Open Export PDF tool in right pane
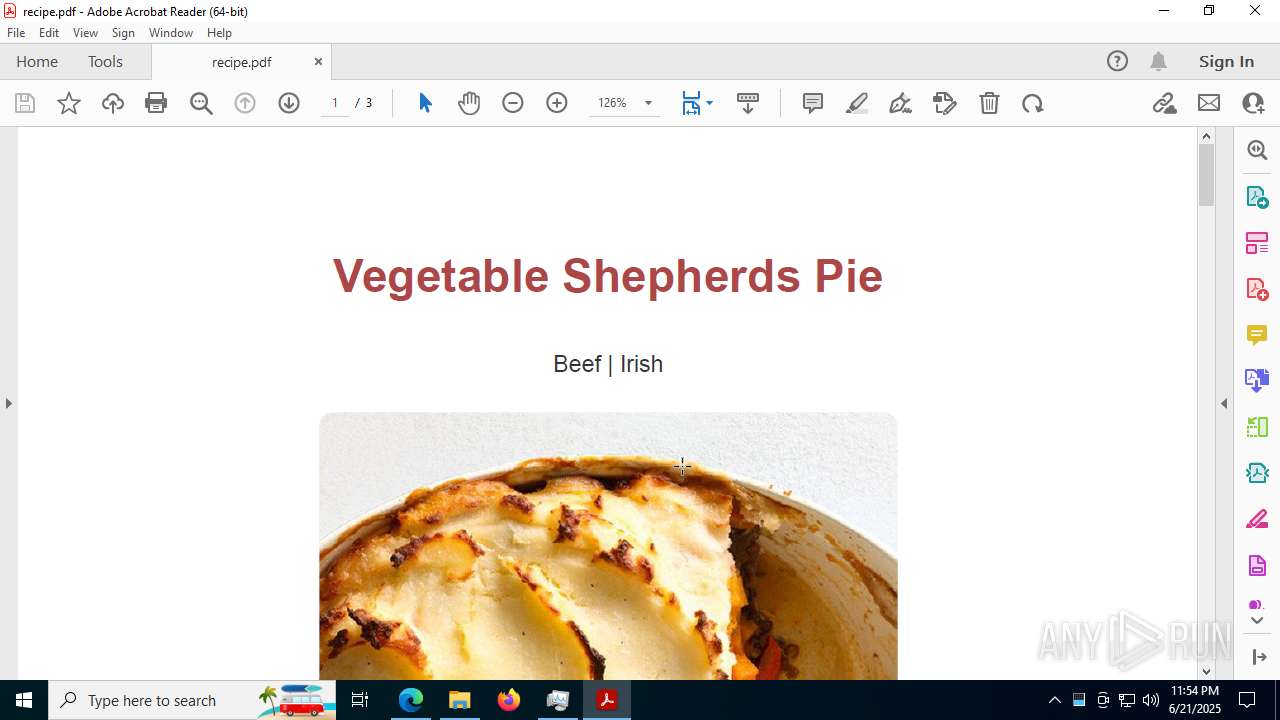The image size is (1280, 720). (x=1257, y=196)
